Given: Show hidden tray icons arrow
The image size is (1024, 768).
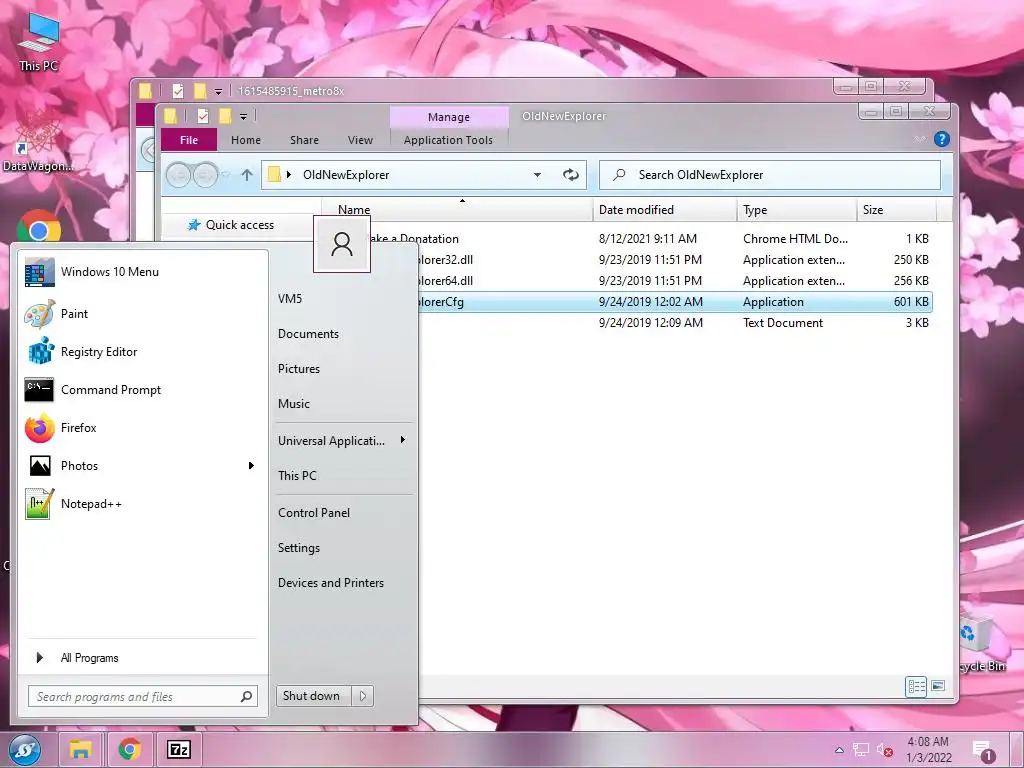Looking at the screenshot, I should pyautogui.click(x=839, y=750).
